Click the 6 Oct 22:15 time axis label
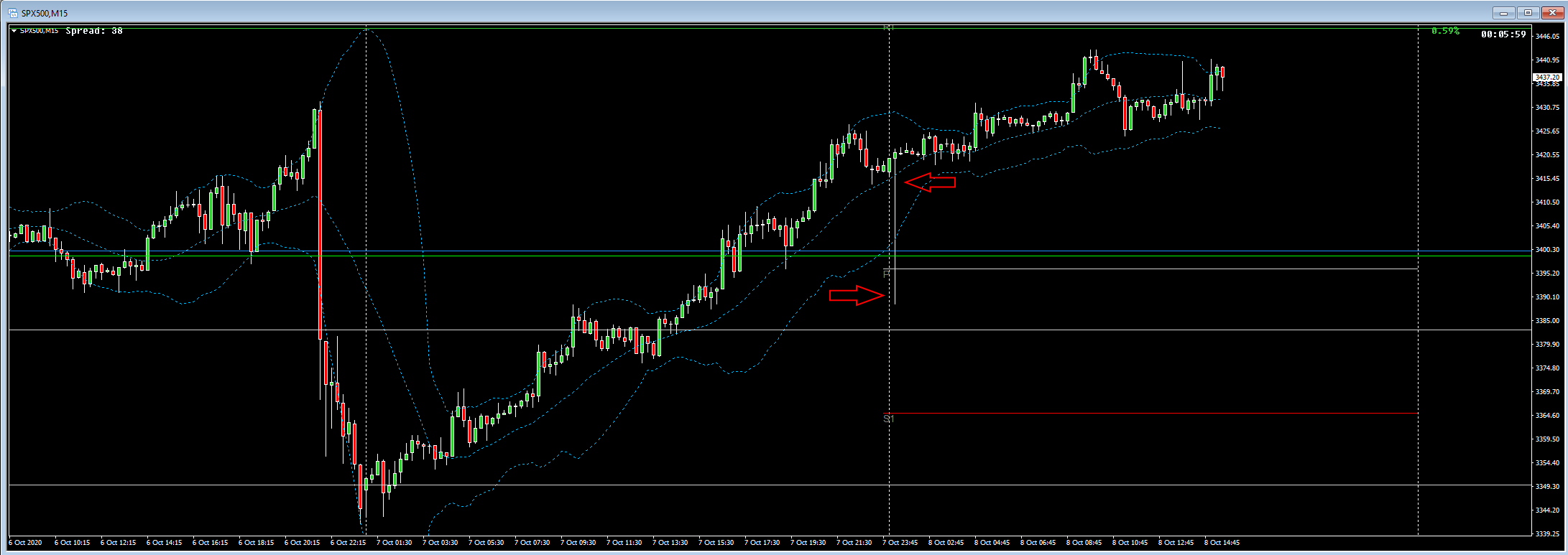The width and height of the screenshot is (1568, 555). (x=349, y=543)
